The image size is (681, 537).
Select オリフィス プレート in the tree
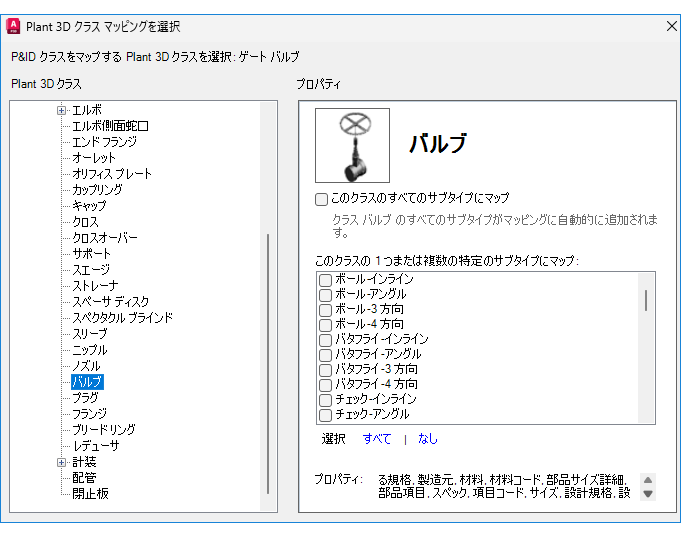click(112, 174)
